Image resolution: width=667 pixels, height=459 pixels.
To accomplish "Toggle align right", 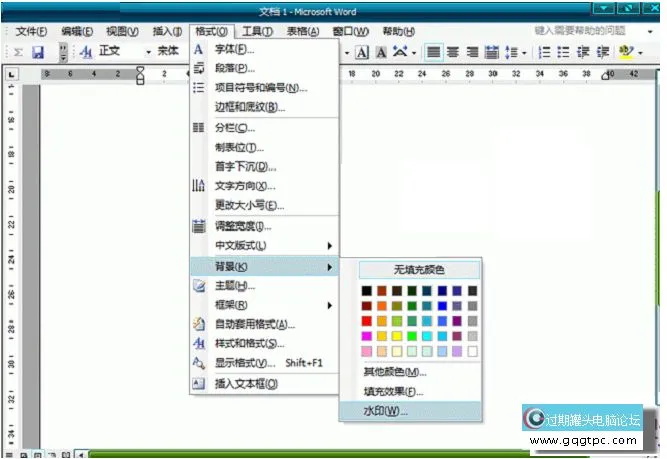I will tap(472, 52).
